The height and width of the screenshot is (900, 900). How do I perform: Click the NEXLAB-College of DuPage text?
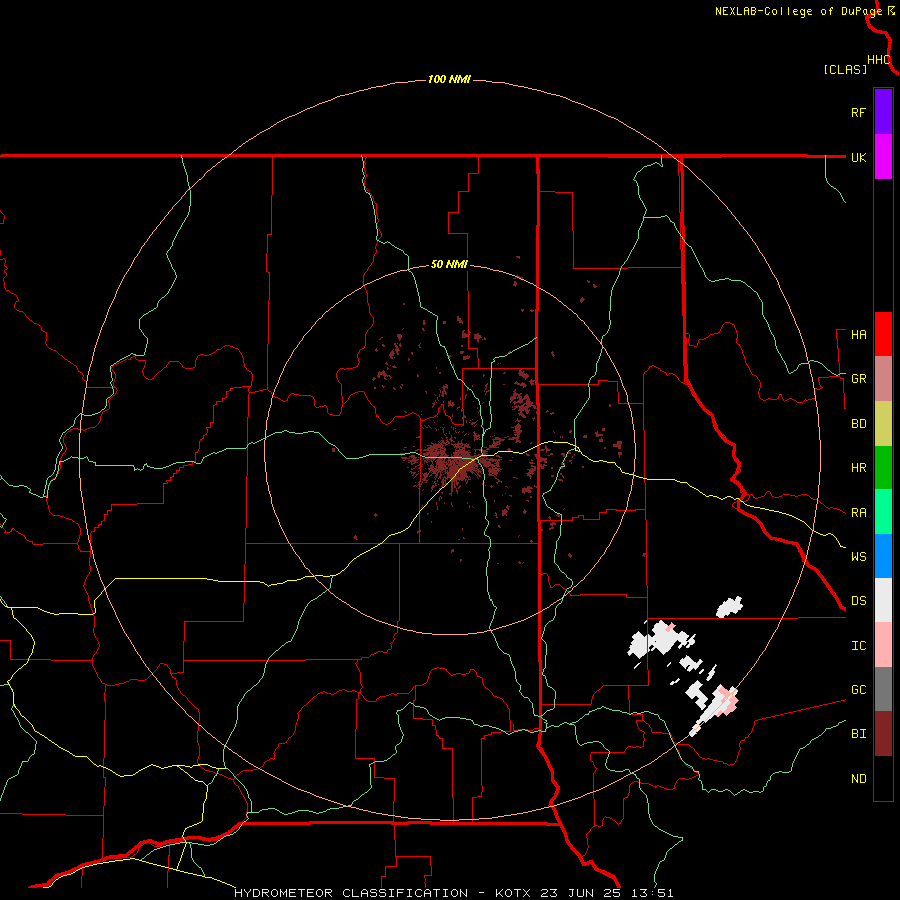[x=798, y=11]
